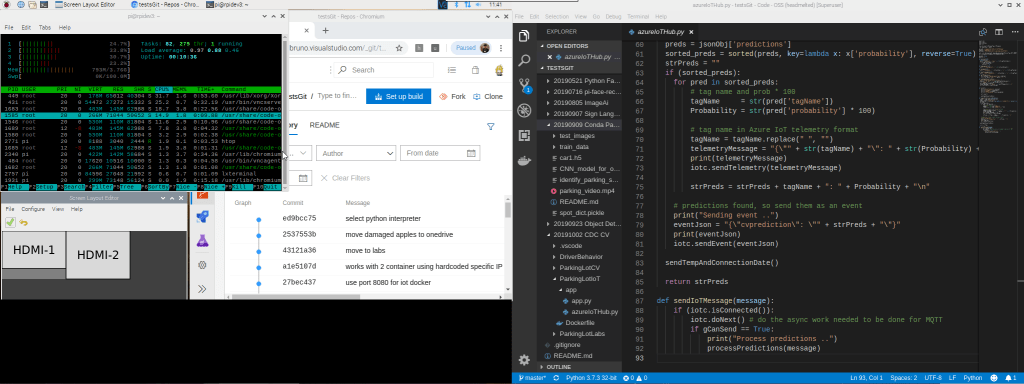Screen dimensions: 1024x384
Task: Launch the web browser globe from the taskbar
Action: pyautogui.click(x=21, y=4)
